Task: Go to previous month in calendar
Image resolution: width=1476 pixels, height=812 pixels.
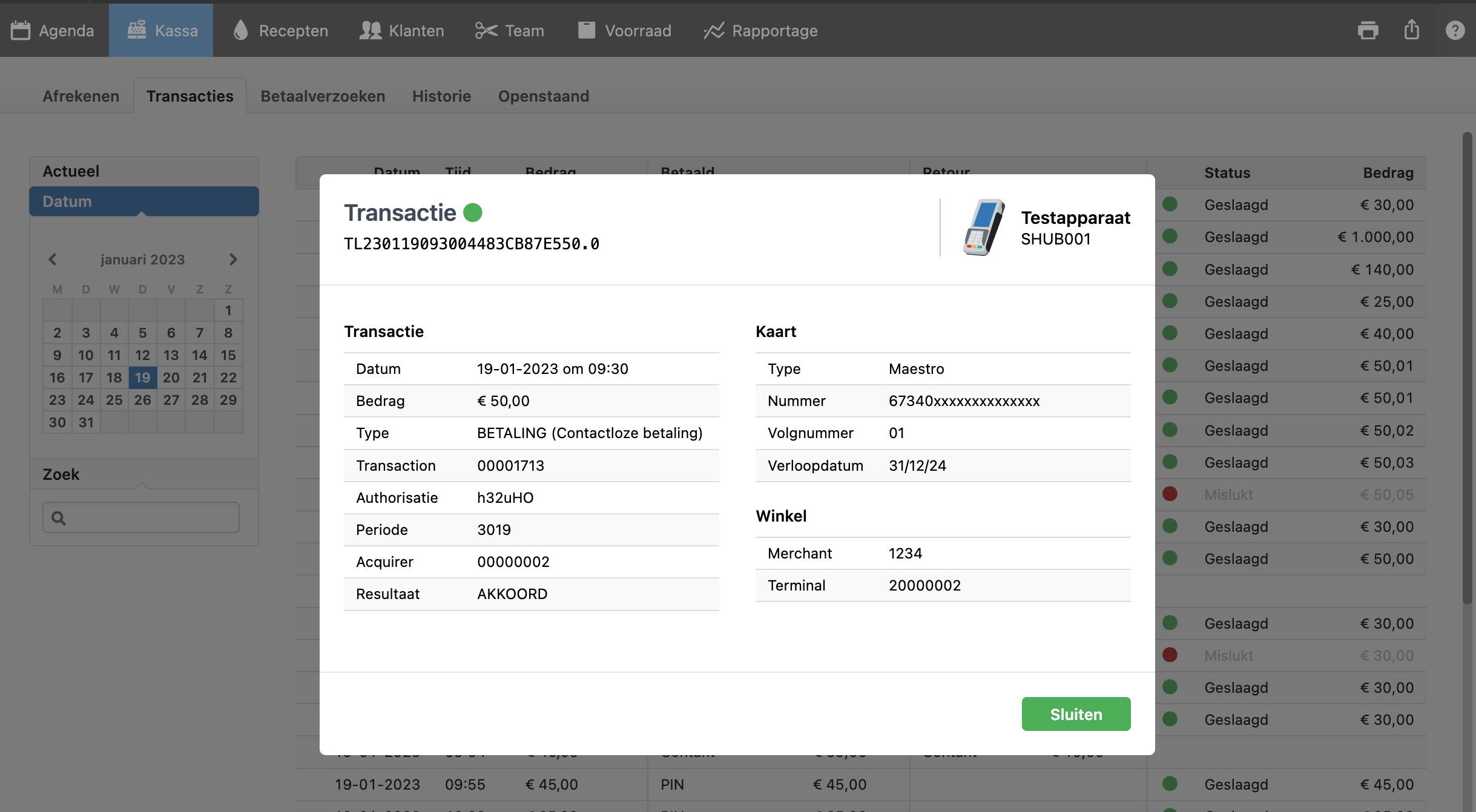Action: (53, 260)
